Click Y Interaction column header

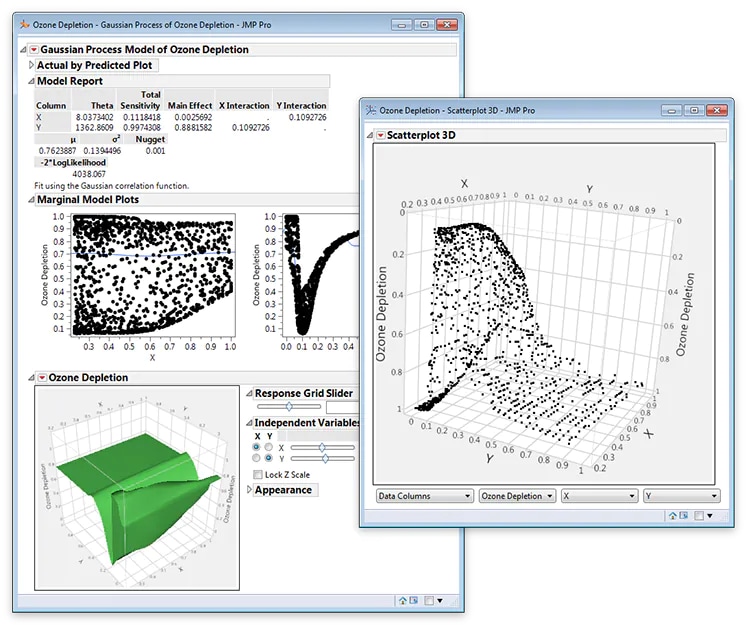pos(301,106)
